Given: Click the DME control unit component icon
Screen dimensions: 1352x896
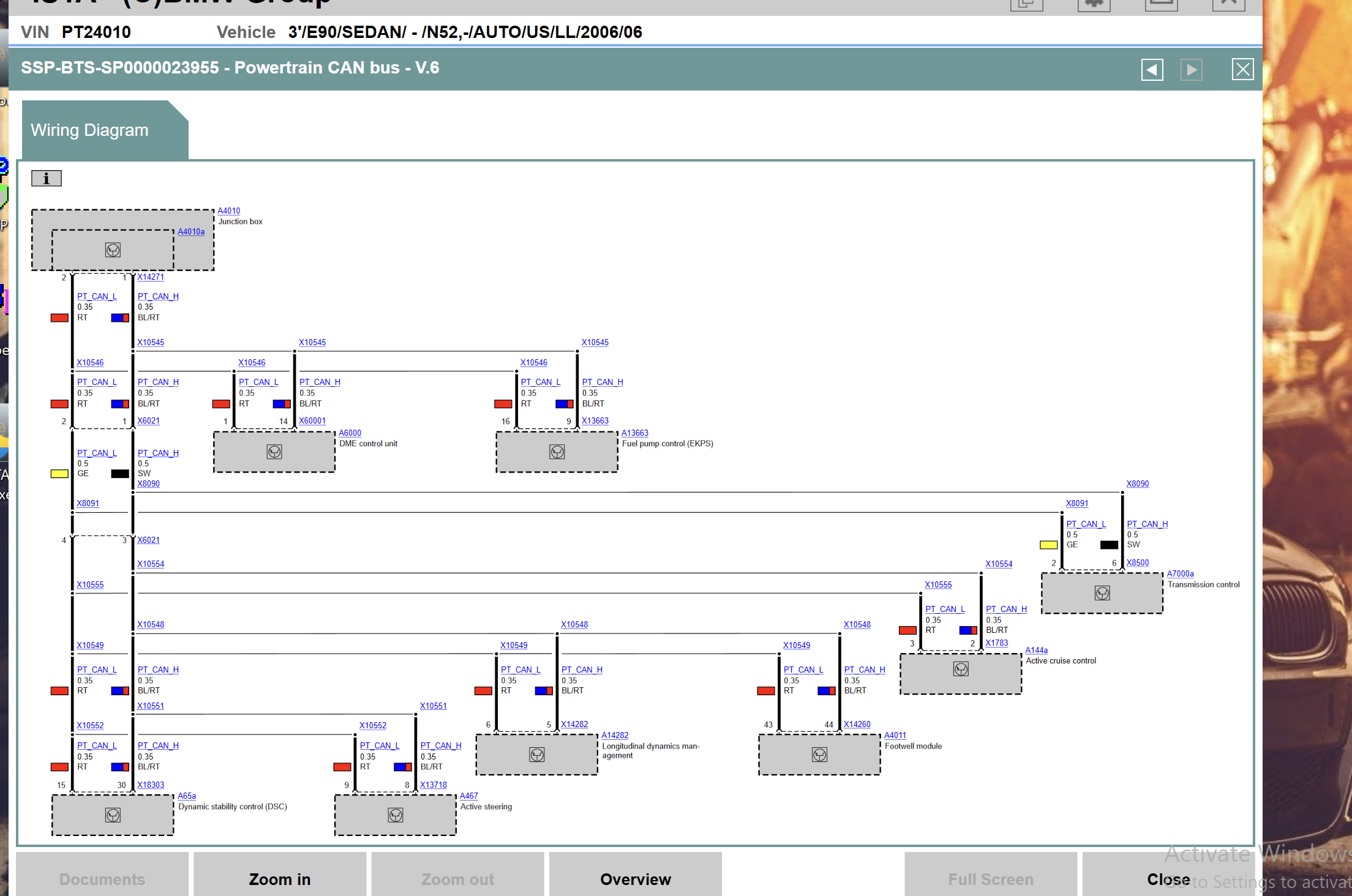Looking at the screenshot, I should [274, 452].
